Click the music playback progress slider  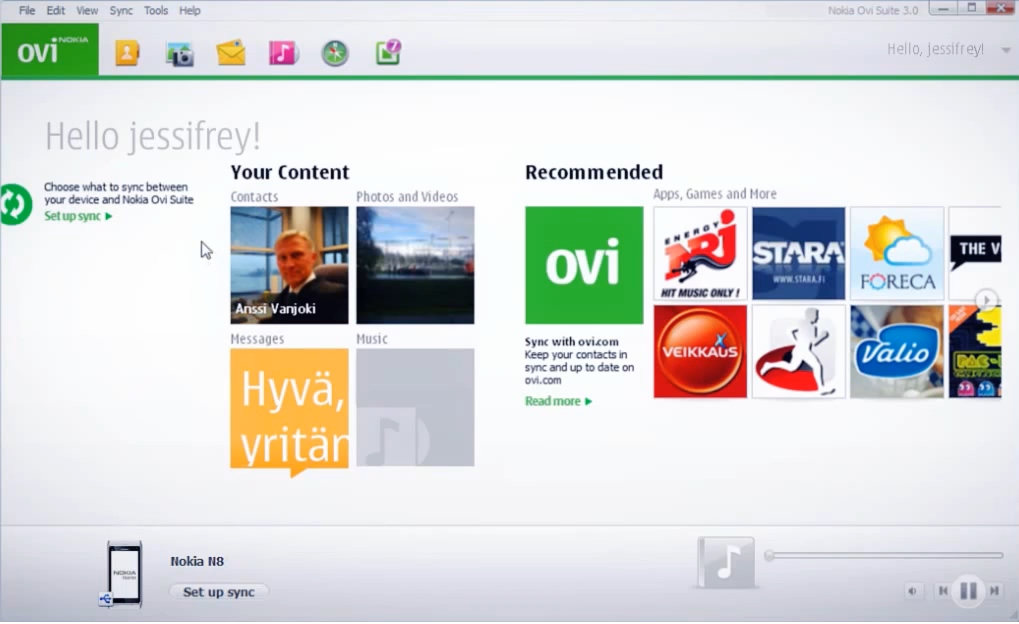pos(883,555)
